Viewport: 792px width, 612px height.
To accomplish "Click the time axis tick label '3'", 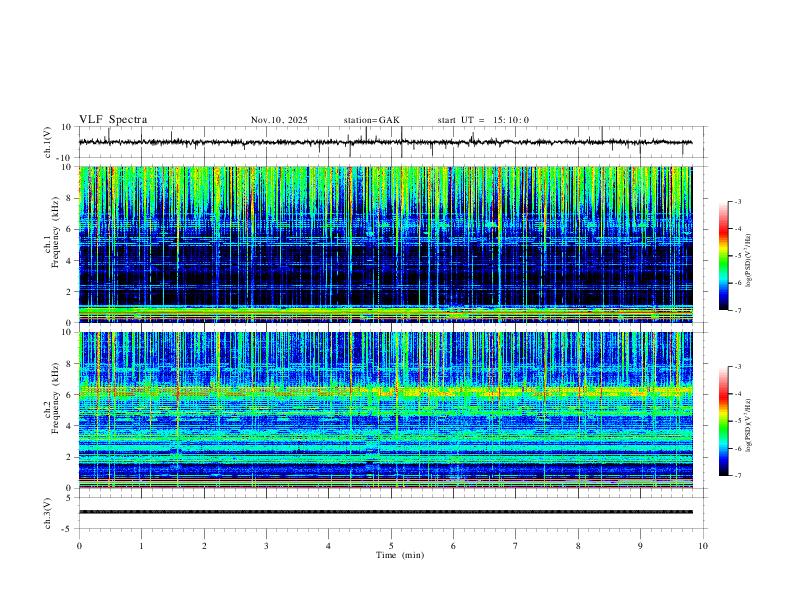I will (x=266, y=546).
